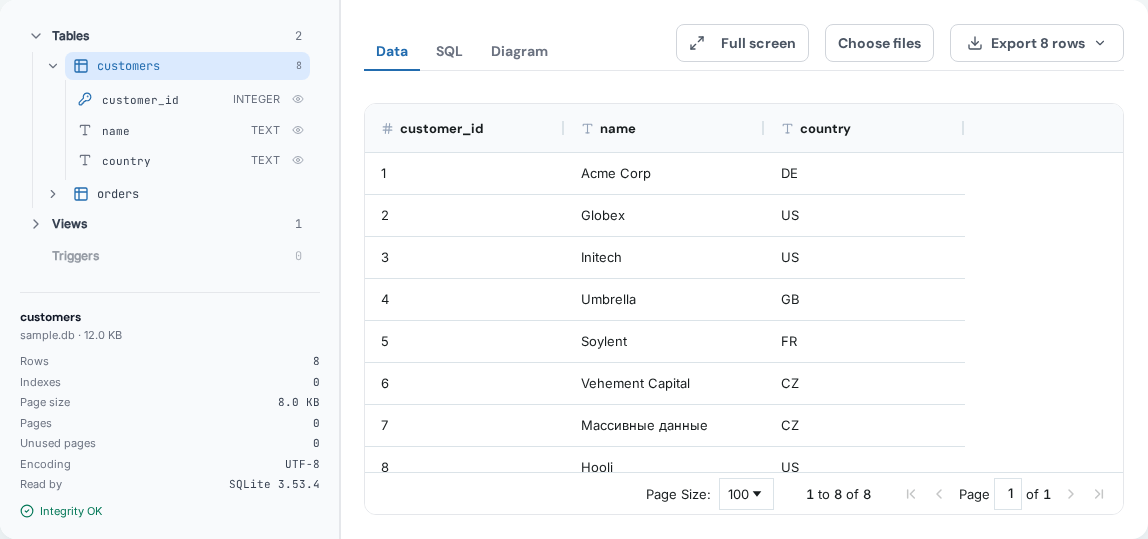The image size is (1148, 539).
Task: Switch to the Diagram tab
Action: [519, 51]
